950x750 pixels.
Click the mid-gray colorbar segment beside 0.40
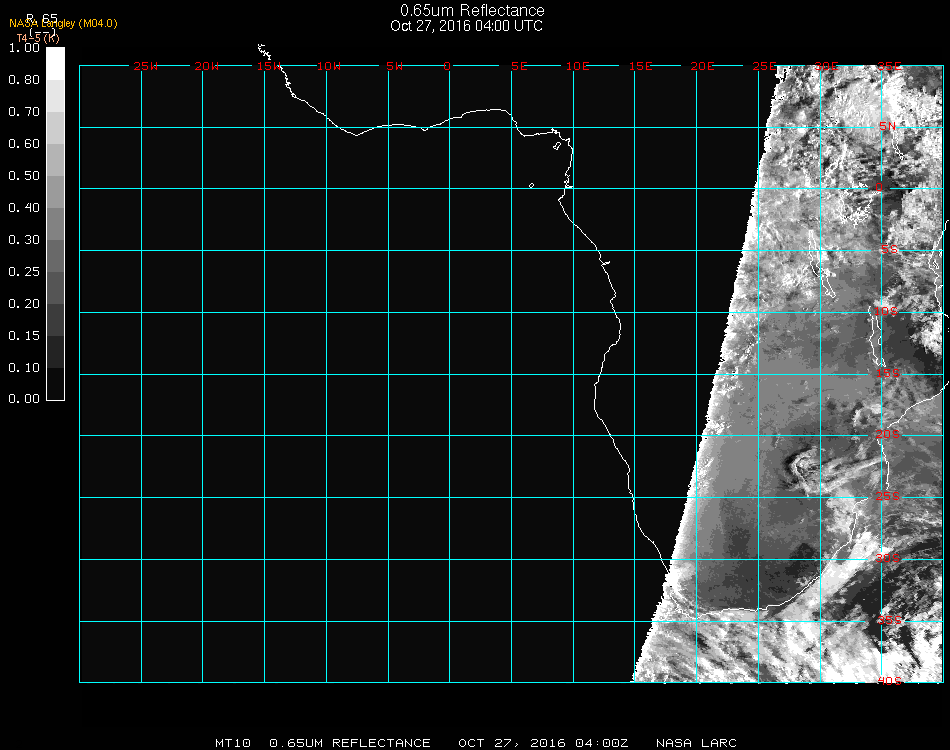click(55, 224)
